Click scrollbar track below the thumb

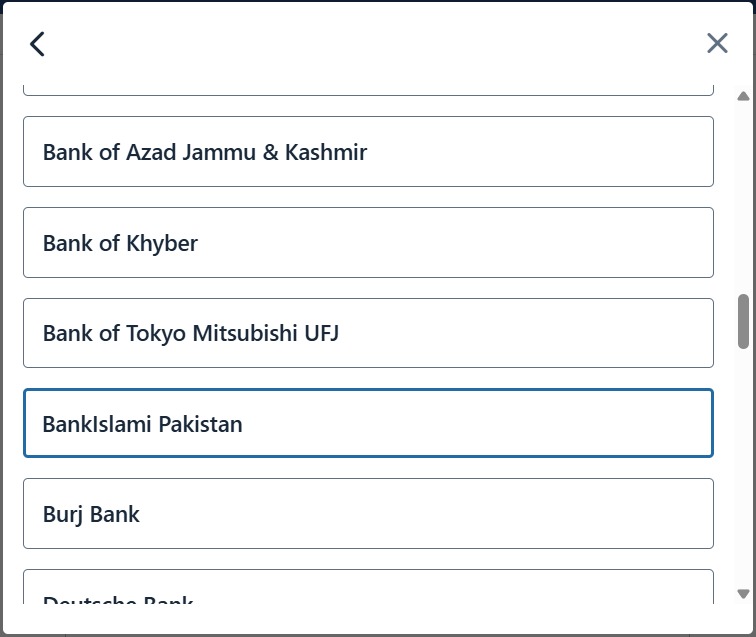tap(743, 470)
